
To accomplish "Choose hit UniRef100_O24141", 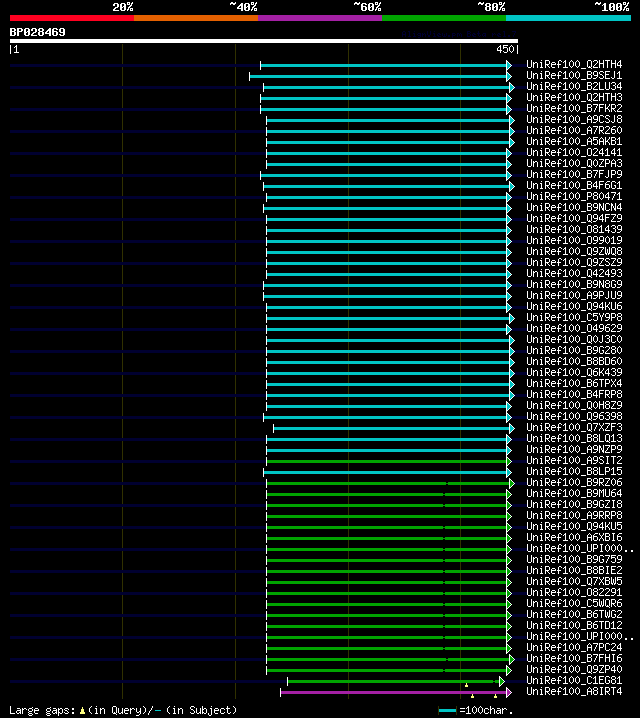I will (574, 152).
